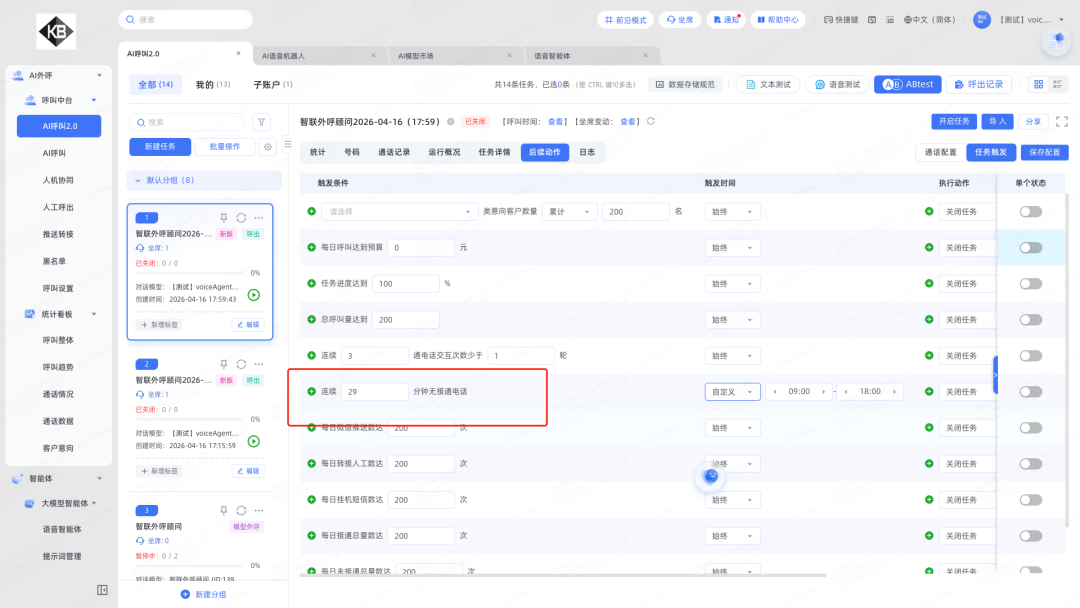Viewport: 1080px width, 608px height.
Task: Collapse the 默认分组 (8) group
Action: tap(139, 180)
